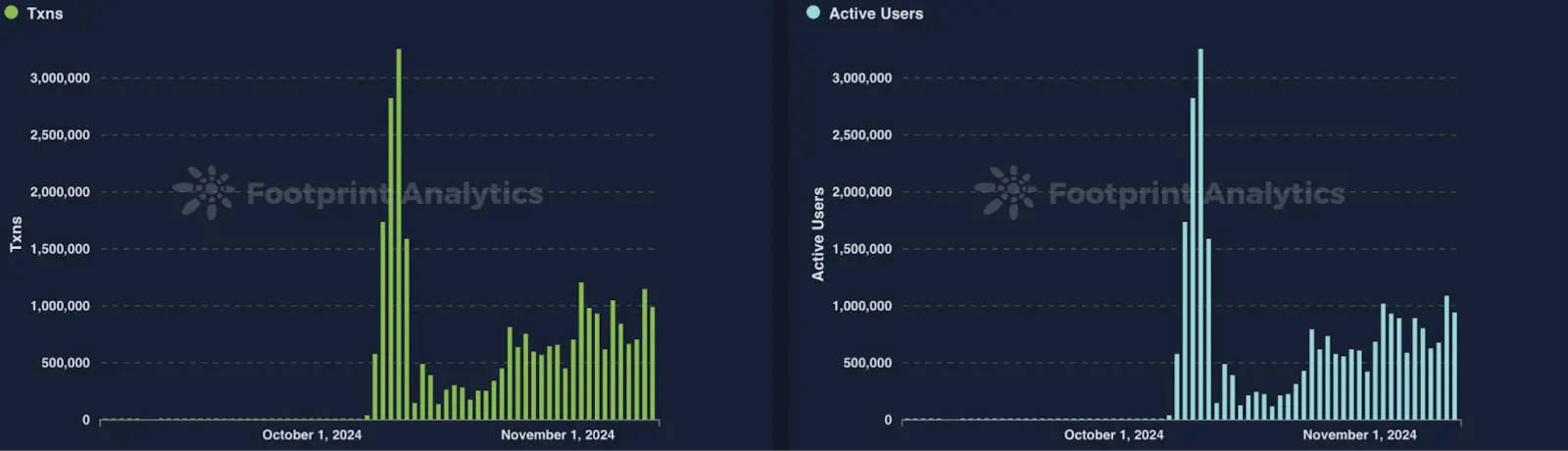Click Footprint Analytics logo icon on Txns chart
This screenshot has height=451, width=1568.
(x=204, y=192)
